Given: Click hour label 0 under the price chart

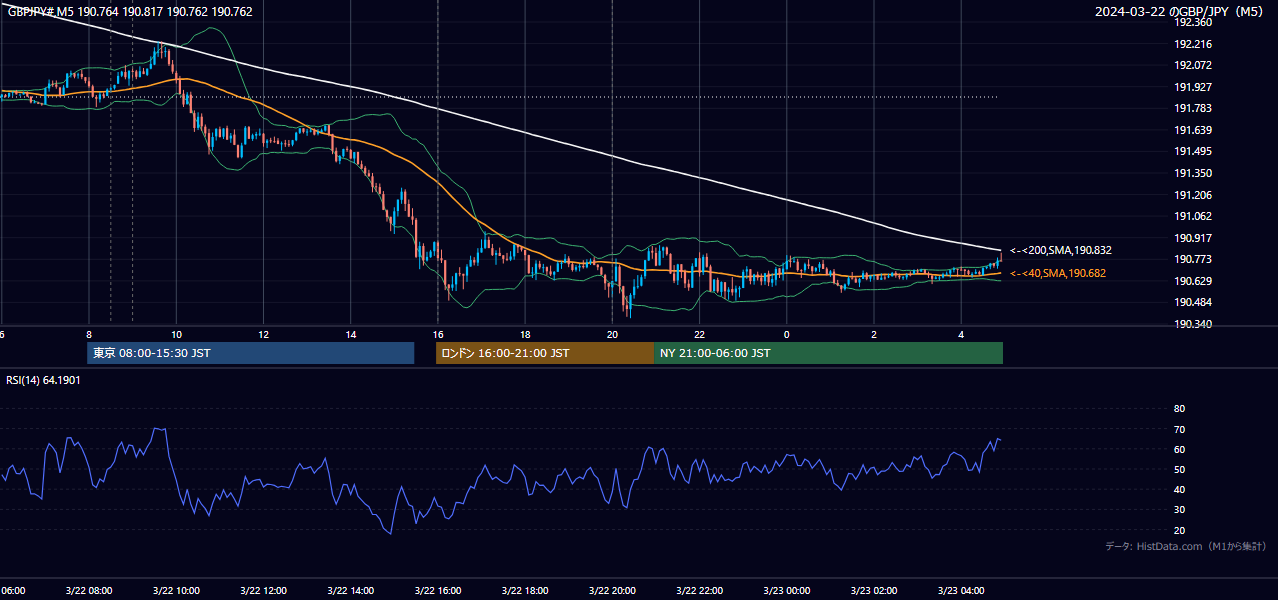Looking at the screenshot, I should pyautogui.click(x=787, y=334).
